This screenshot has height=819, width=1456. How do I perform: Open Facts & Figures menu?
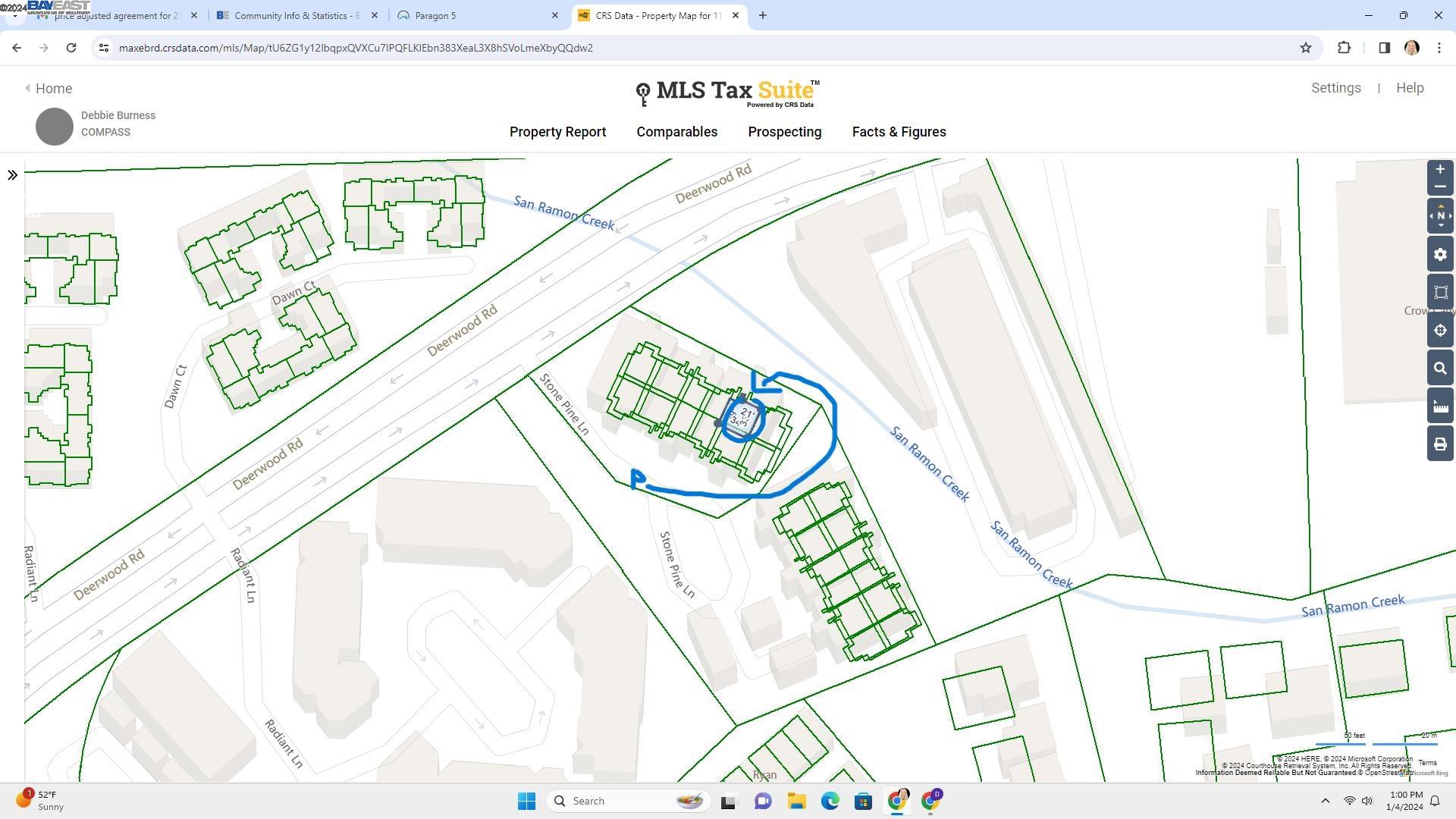(x=899, y=132)
